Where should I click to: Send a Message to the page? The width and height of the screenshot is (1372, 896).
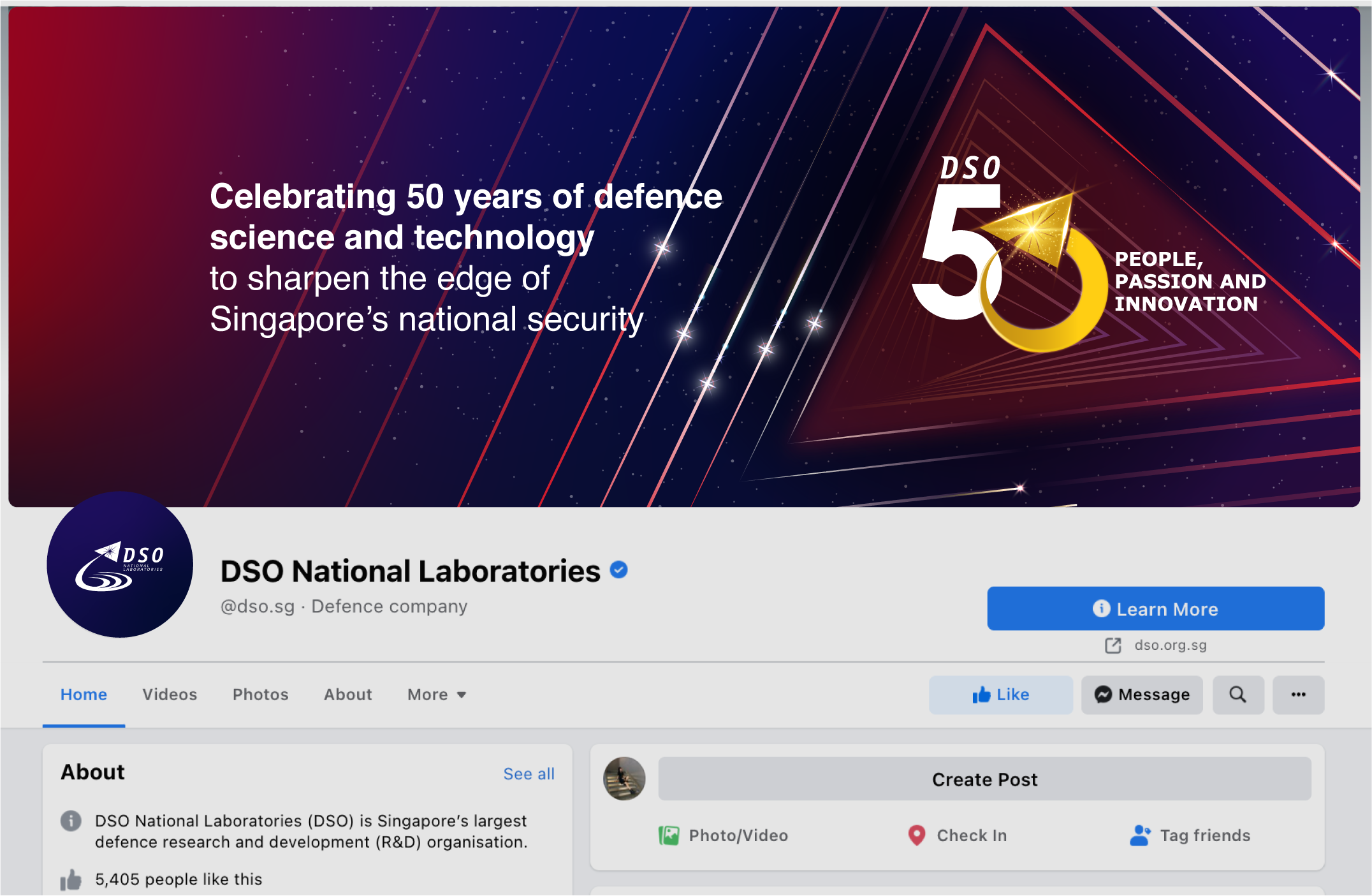coord(1142,694)
